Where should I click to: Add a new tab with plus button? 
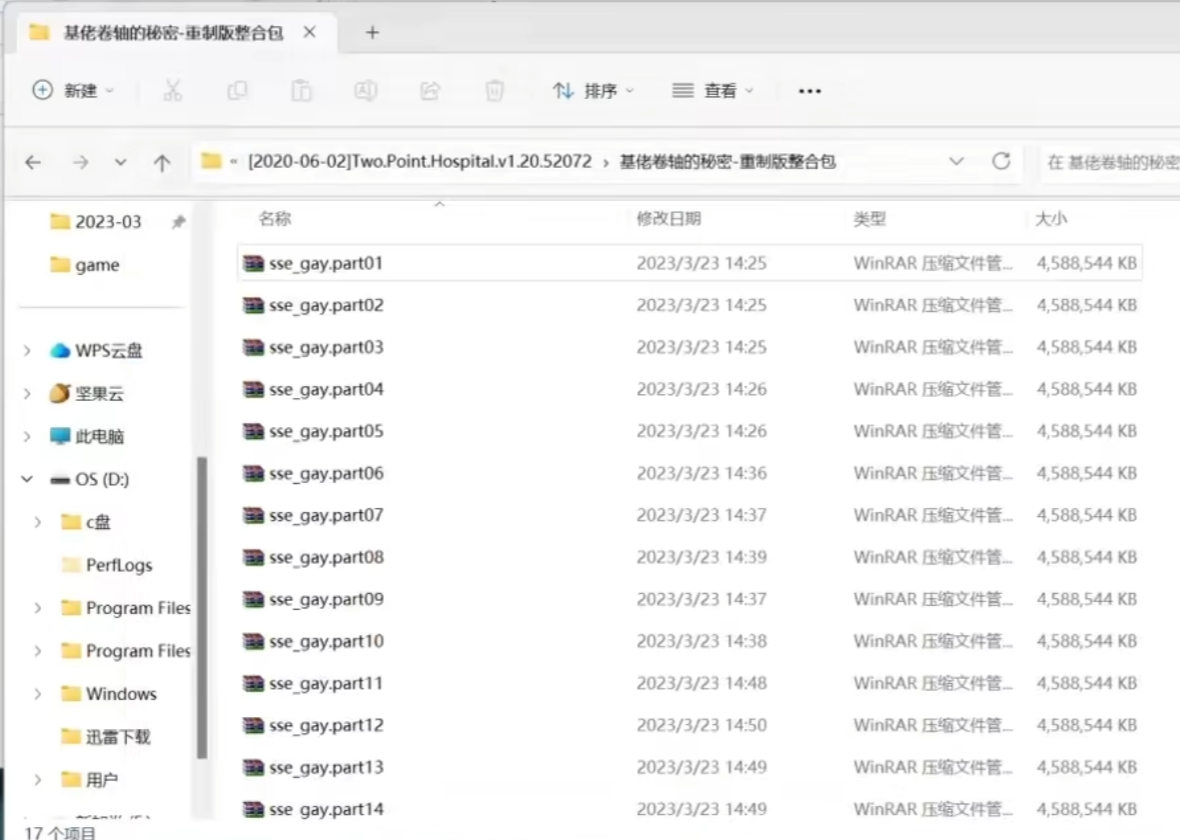(x=373, y=32)
